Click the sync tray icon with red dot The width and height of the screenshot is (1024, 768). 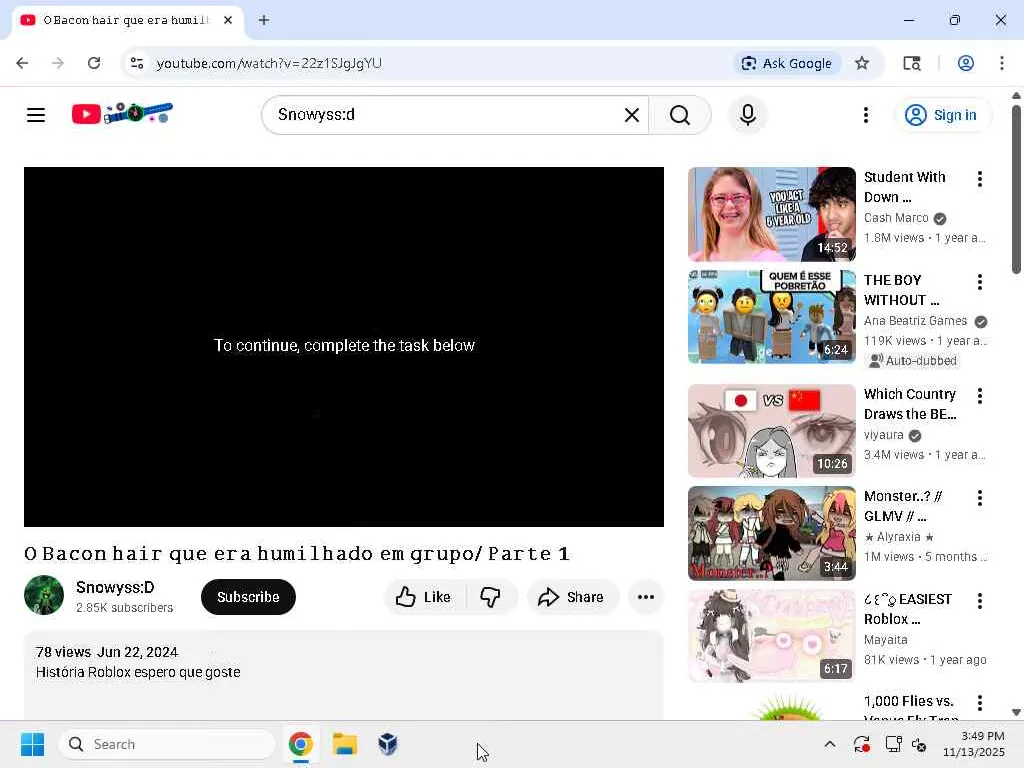pyautogui.click(x=861, y=744)
